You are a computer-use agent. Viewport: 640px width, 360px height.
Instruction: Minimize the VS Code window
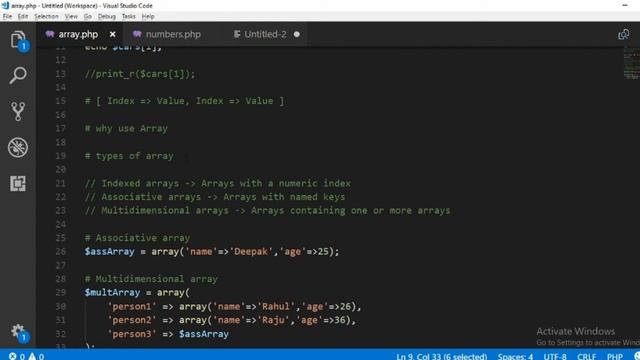coord(625,5)
